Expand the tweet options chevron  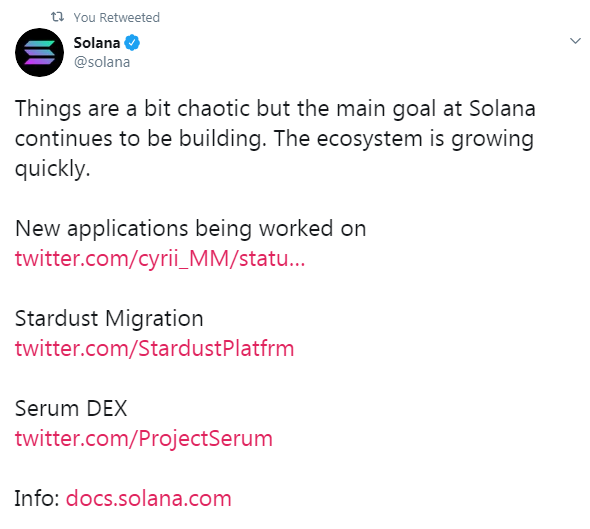coord(575,41)
